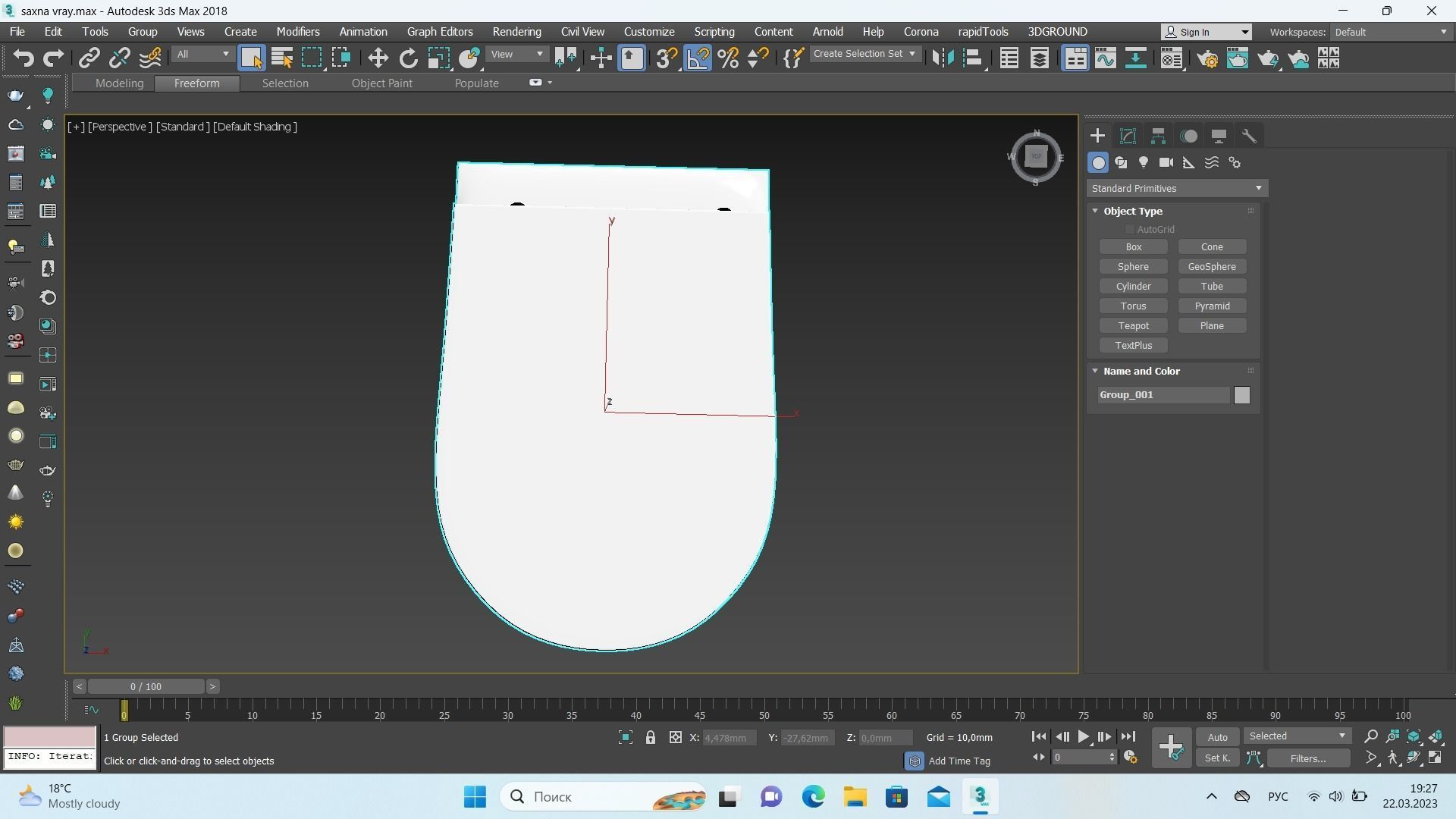Click the Group_001 name field

pyautogui.click(x=1163, y=395)
